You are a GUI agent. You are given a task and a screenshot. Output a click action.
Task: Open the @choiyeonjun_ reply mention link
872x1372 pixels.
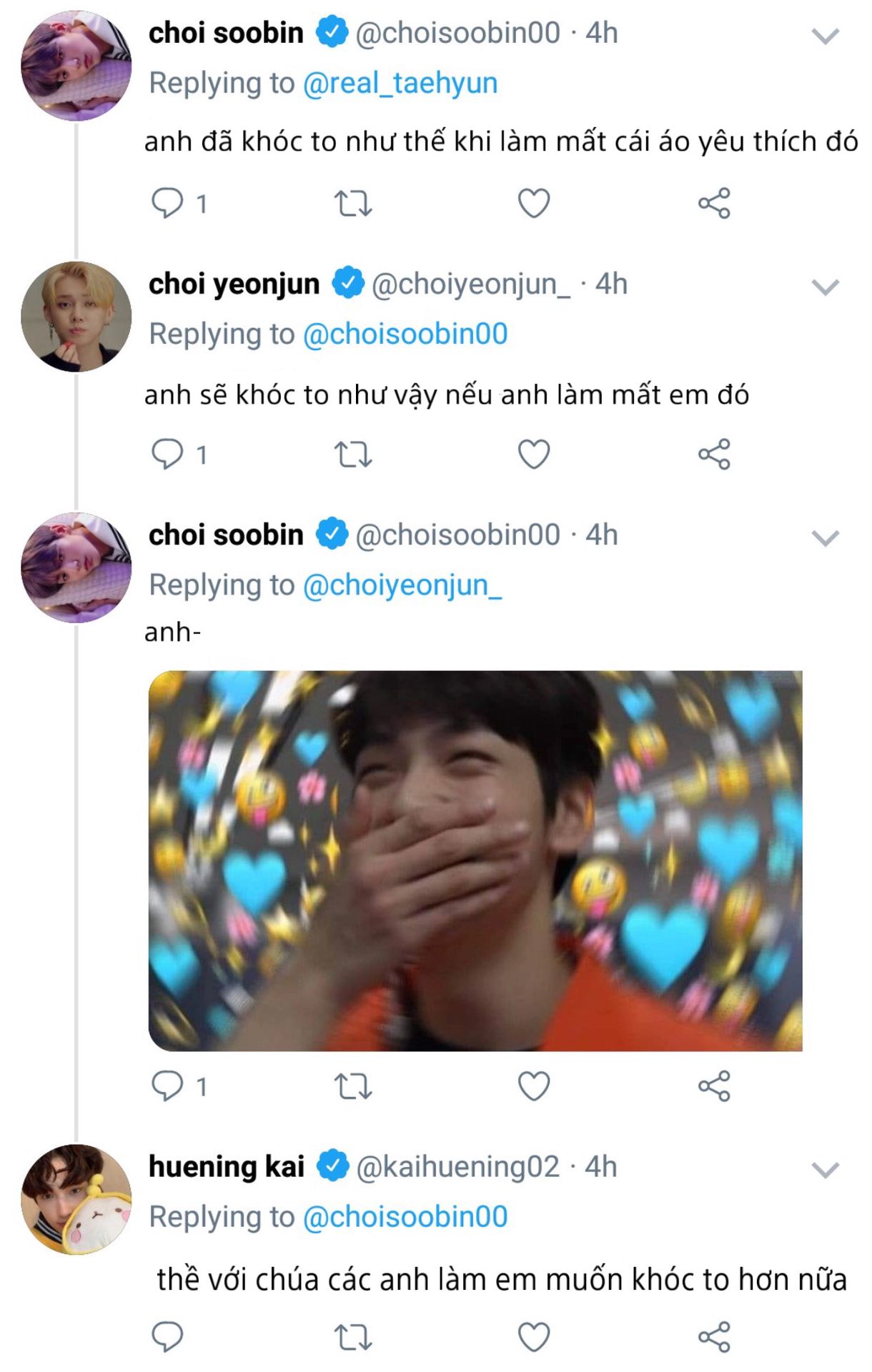[402, 585]
